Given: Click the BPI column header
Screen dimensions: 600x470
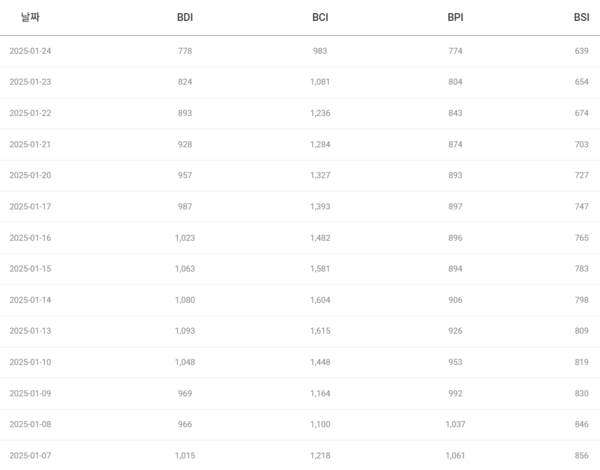Looking at the screenshot, I should point(456,17).
